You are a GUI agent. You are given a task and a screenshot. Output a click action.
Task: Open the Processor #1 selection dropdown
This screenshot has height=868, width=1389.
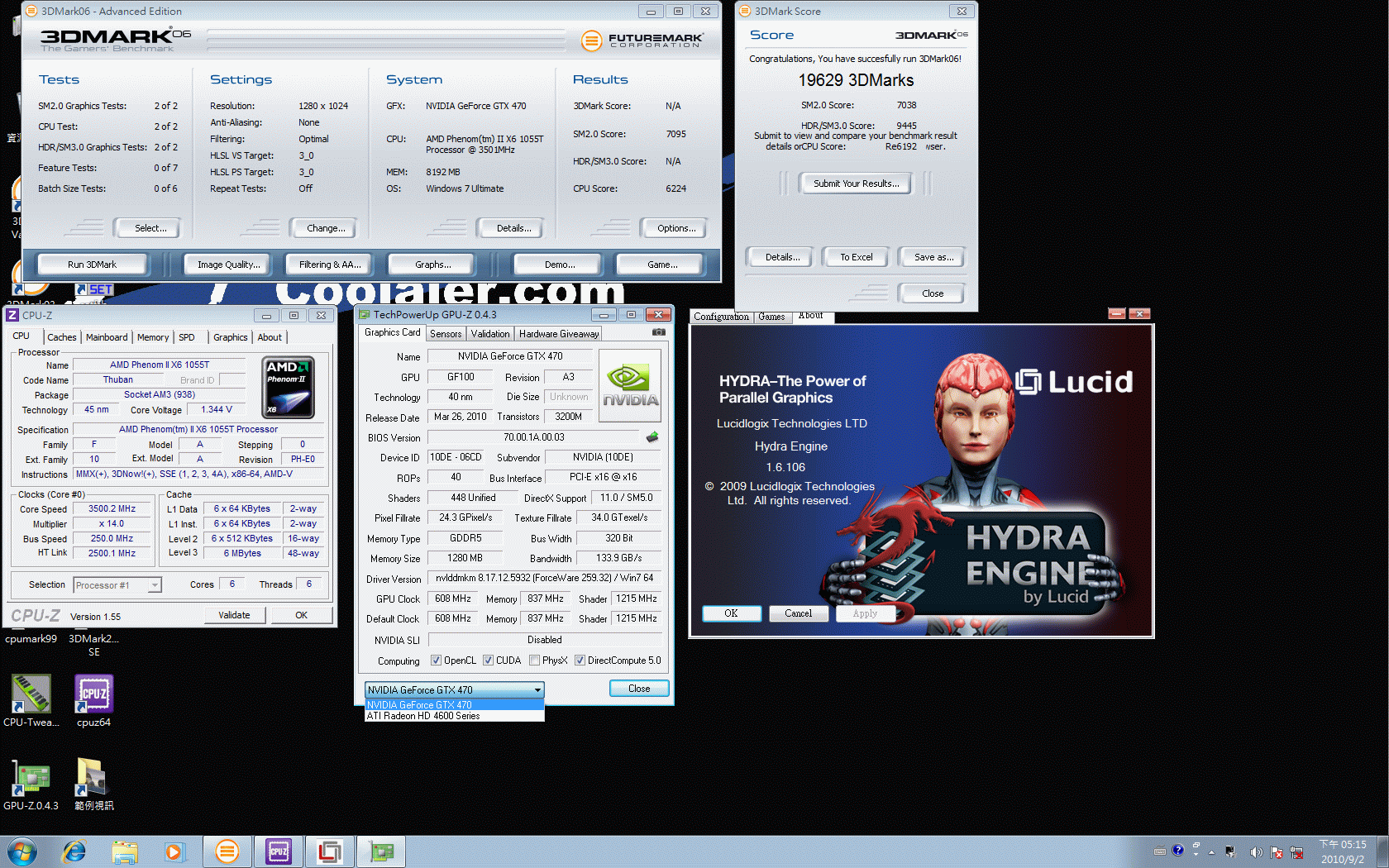click(117, 585)
